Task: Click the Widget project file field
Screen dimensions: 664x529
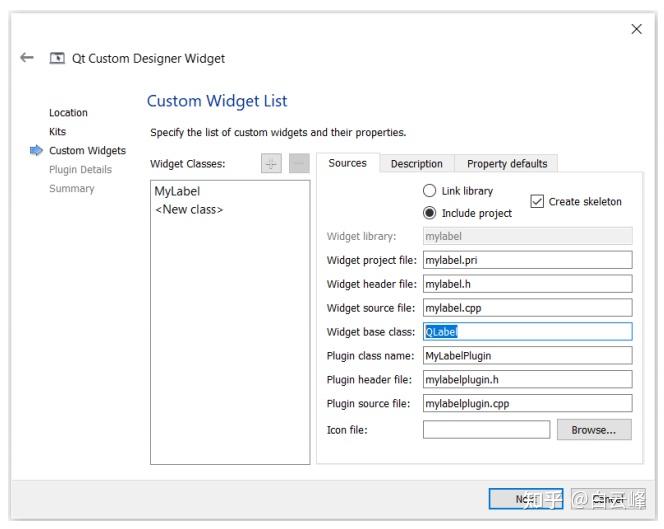Action: tap(527, 260)
